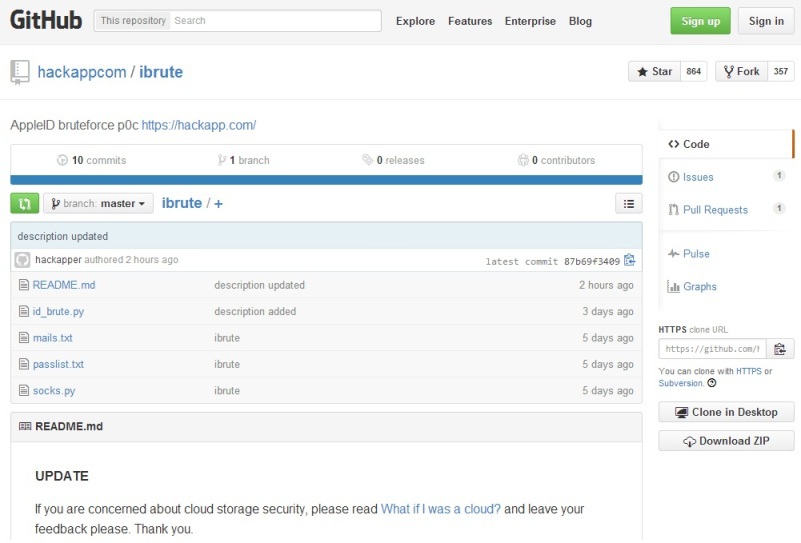Screen dimensions: 801x543
Task: Create a new file with the plus link
Action: (x=219, y=204)
